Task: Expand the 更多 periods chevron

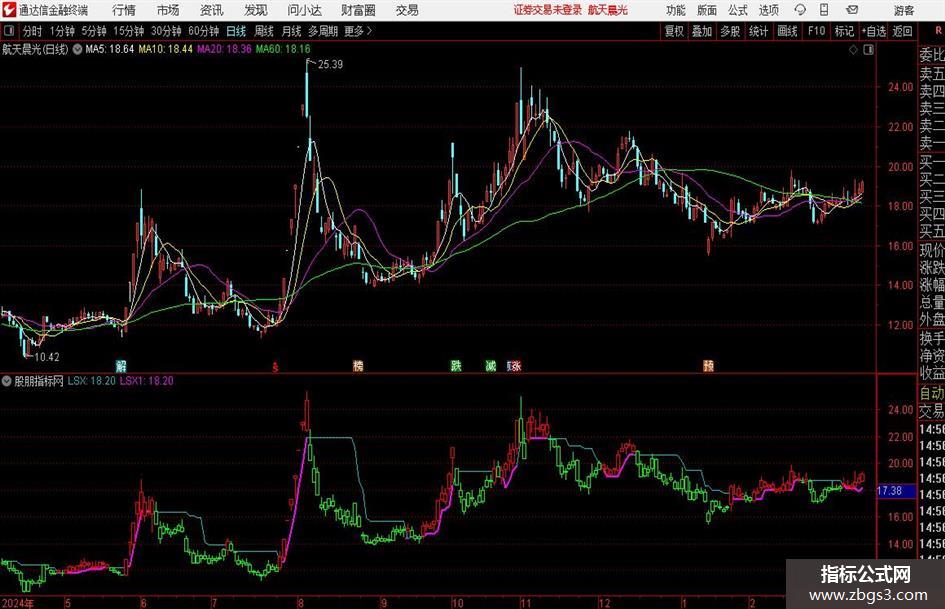Action: click(x=369, y=31)
